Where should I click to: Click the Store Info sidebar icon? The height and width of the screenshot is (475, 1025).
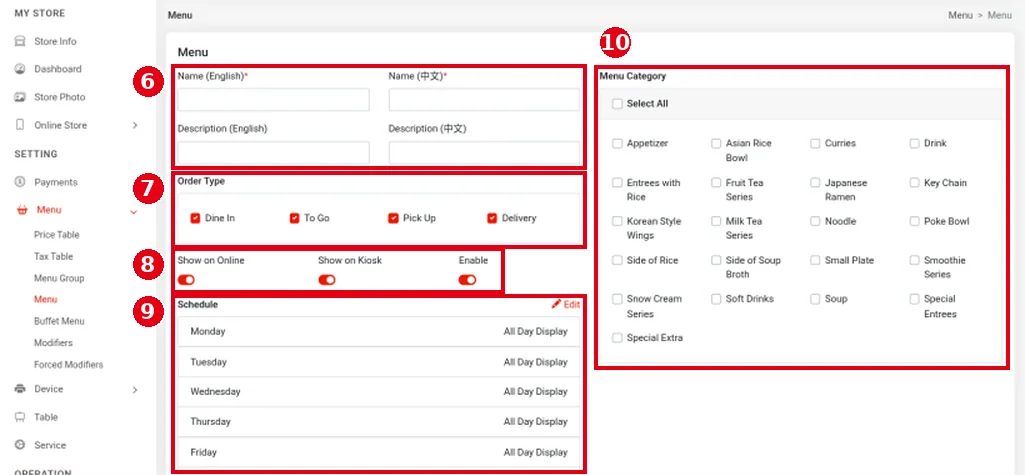click(x=20, y=41)
